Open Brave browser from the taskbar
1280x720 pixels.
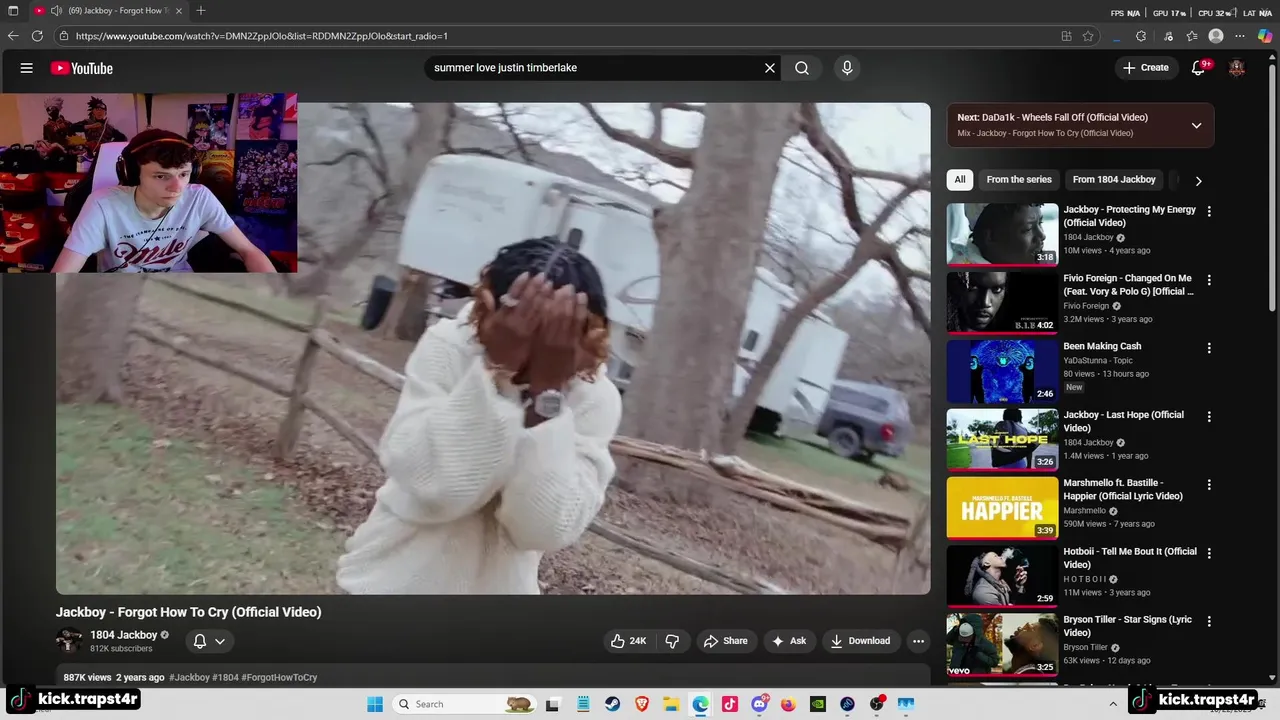pos(642,704)
